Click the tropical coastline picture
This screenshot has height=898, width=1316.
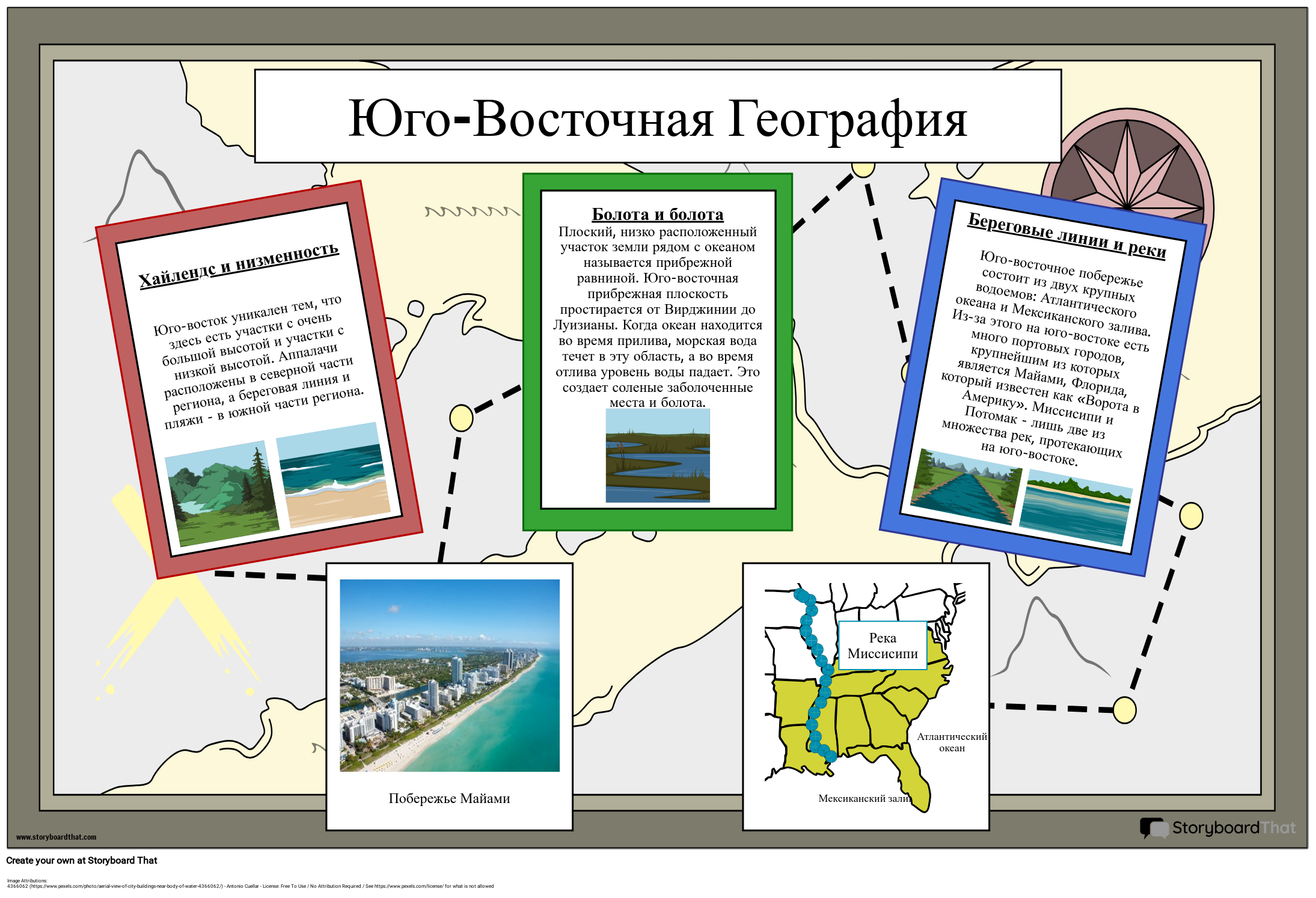pos(1076,508)
